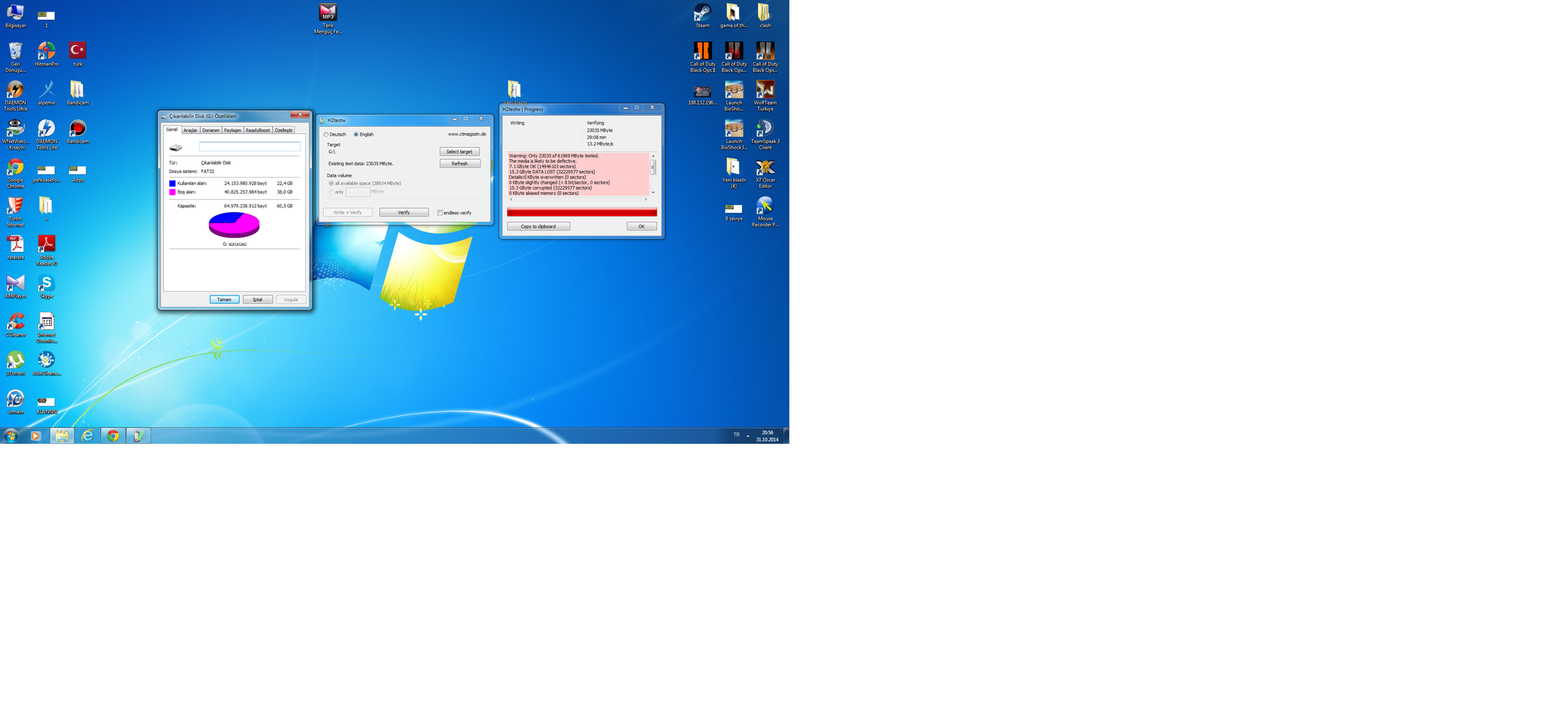The height and width of the screenshot is (715, 1568).
Task: Click the log scrollbar up arrow
Action: tap(653, 156)
